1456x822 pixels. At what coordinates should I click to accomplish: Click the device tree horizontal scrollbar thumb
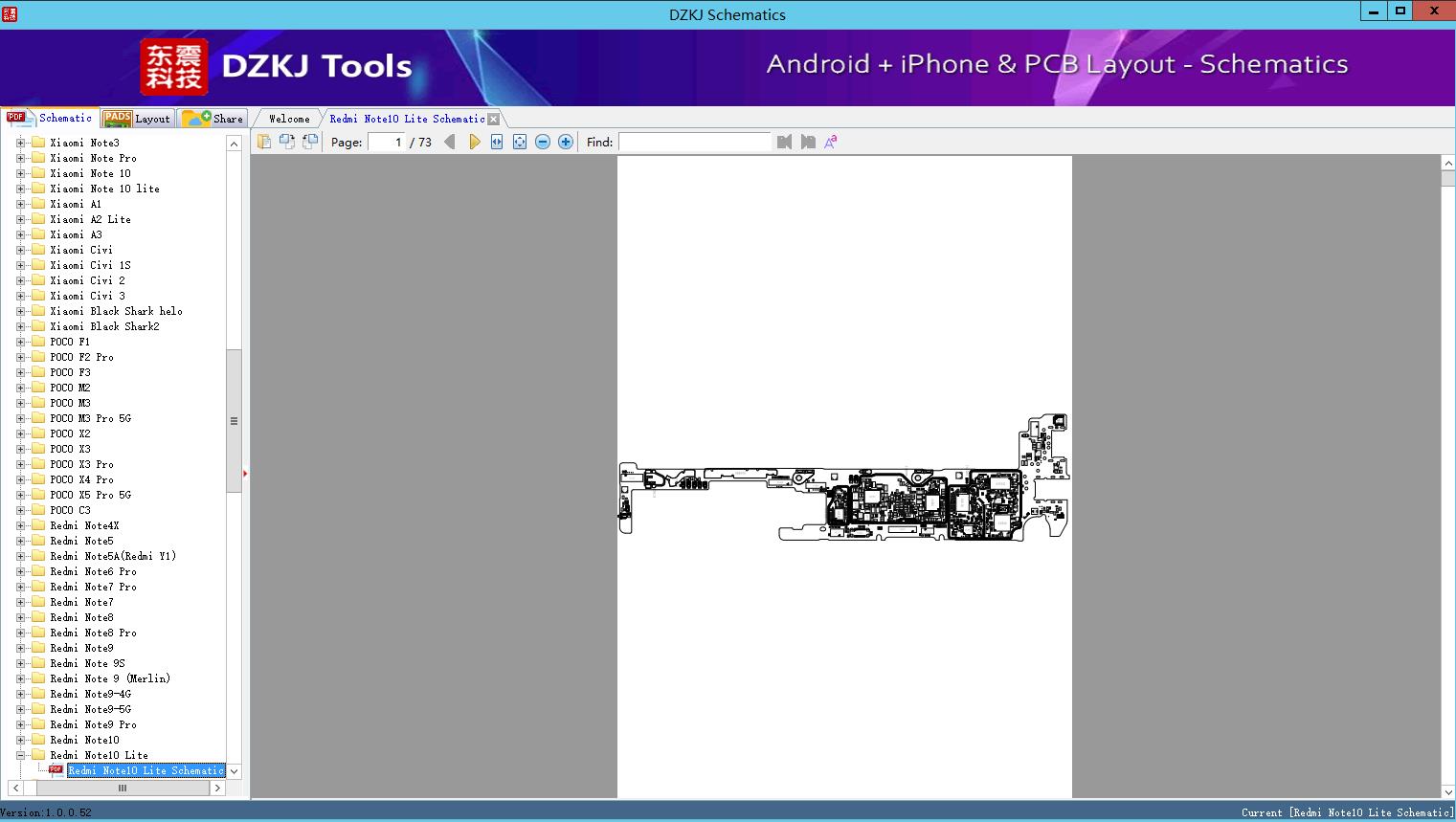click(x=123, y=788)
